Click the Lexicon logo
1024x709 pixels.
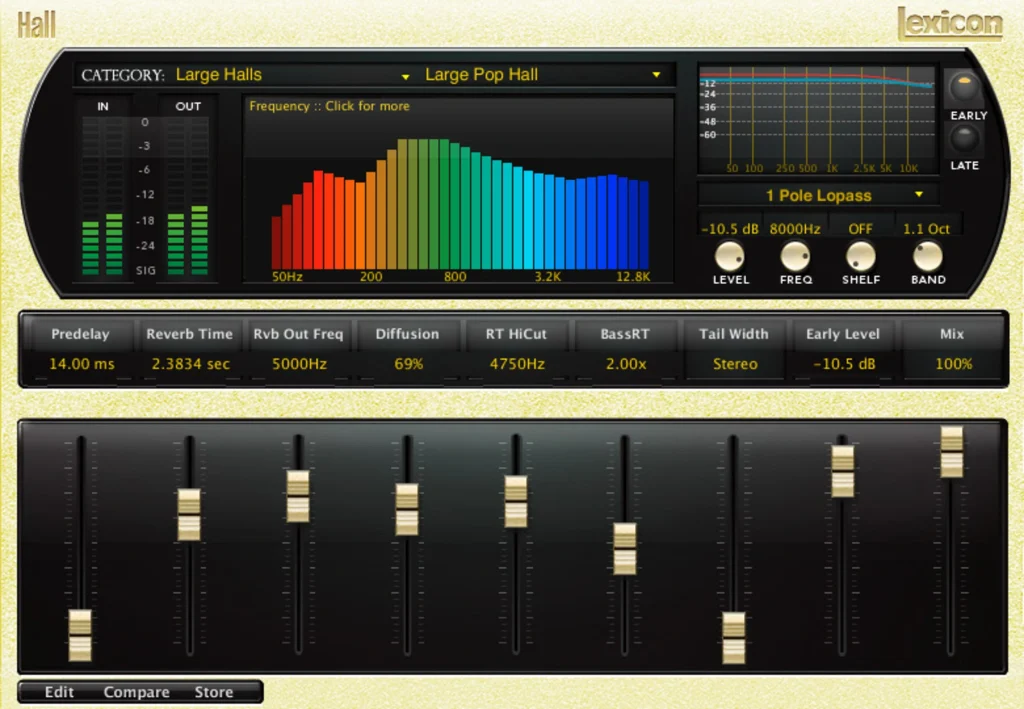(x=948, y=22)
